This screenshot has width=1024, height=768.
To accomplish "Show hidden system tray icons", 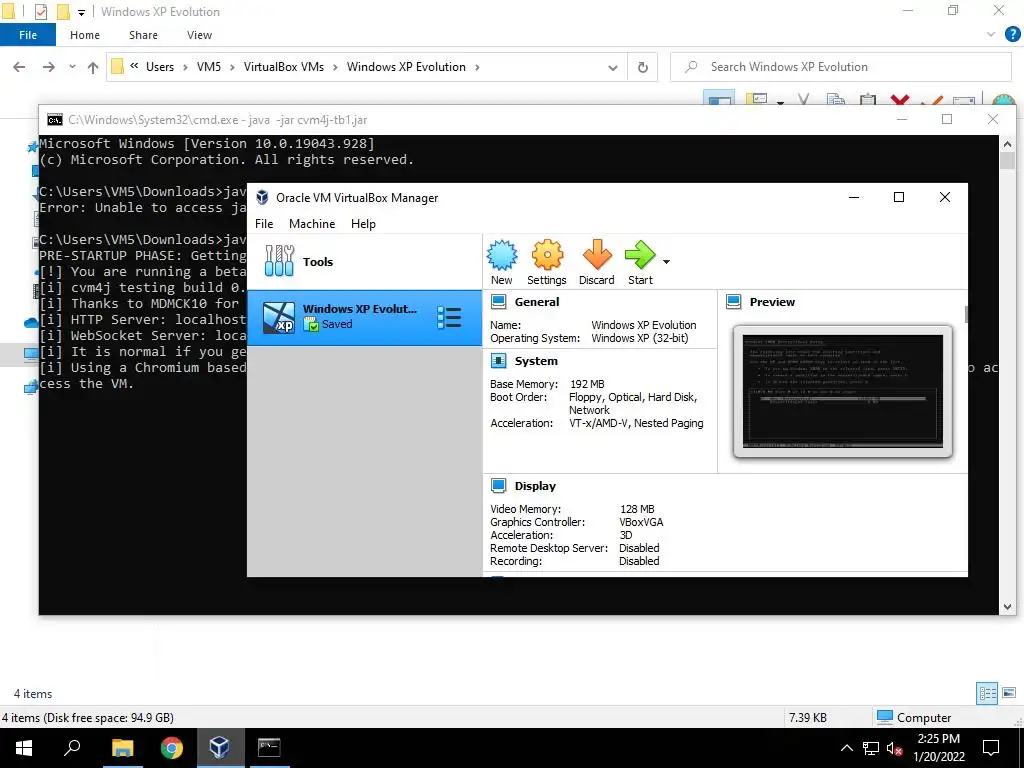I will pos(846,748).
